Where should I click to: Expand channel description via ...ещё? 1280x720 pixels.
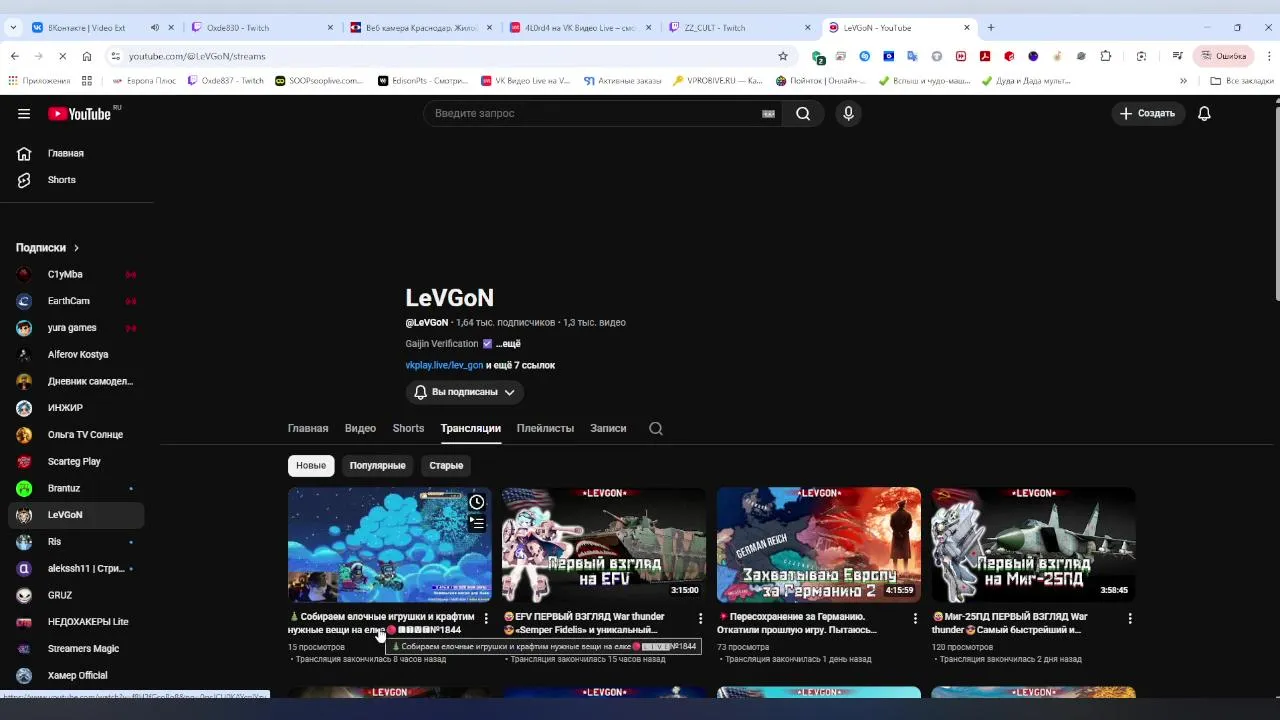(x=508, y=344)
